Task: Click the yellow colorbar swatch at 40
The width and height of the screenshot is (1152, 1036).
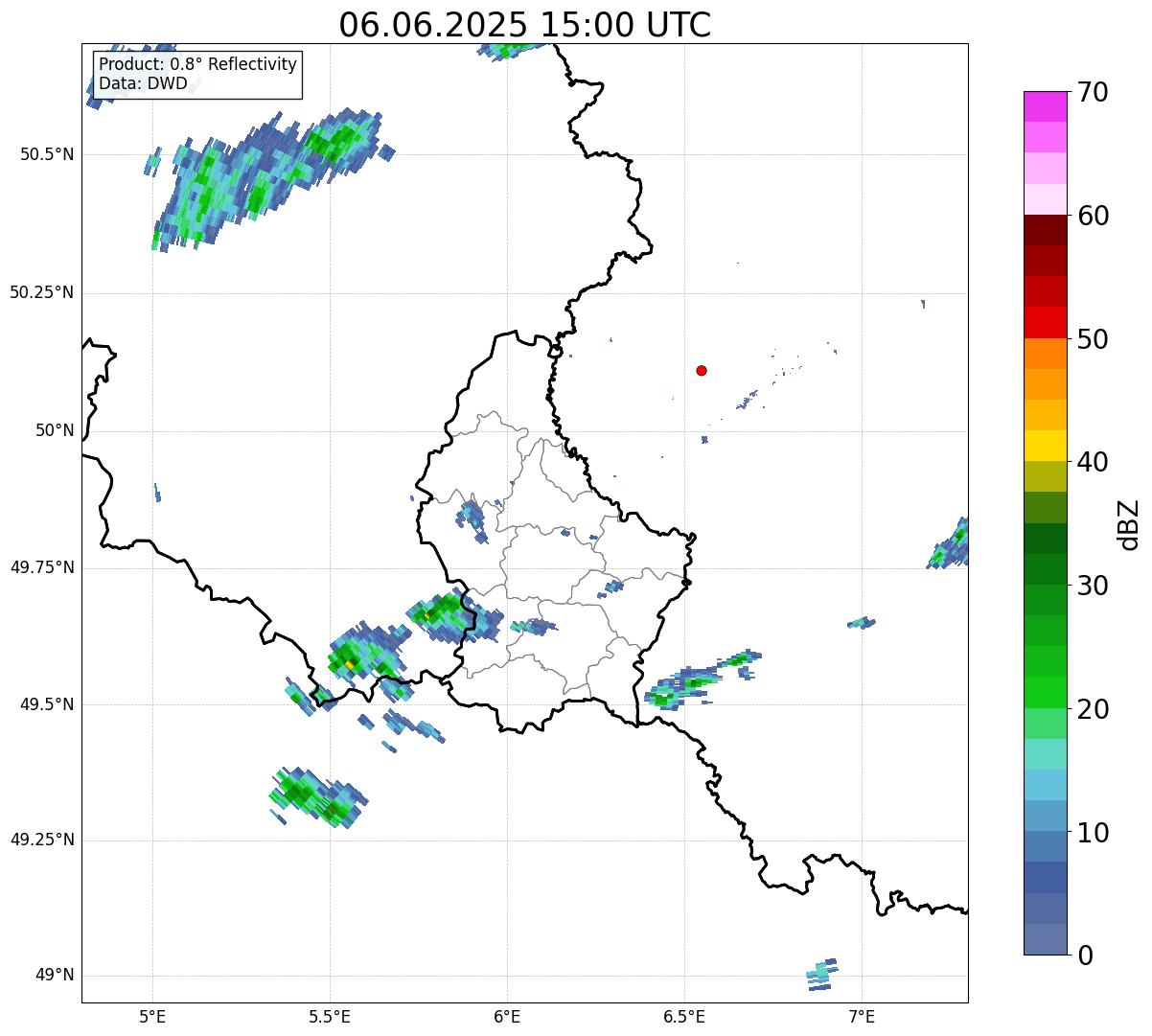Action: 1046,446
